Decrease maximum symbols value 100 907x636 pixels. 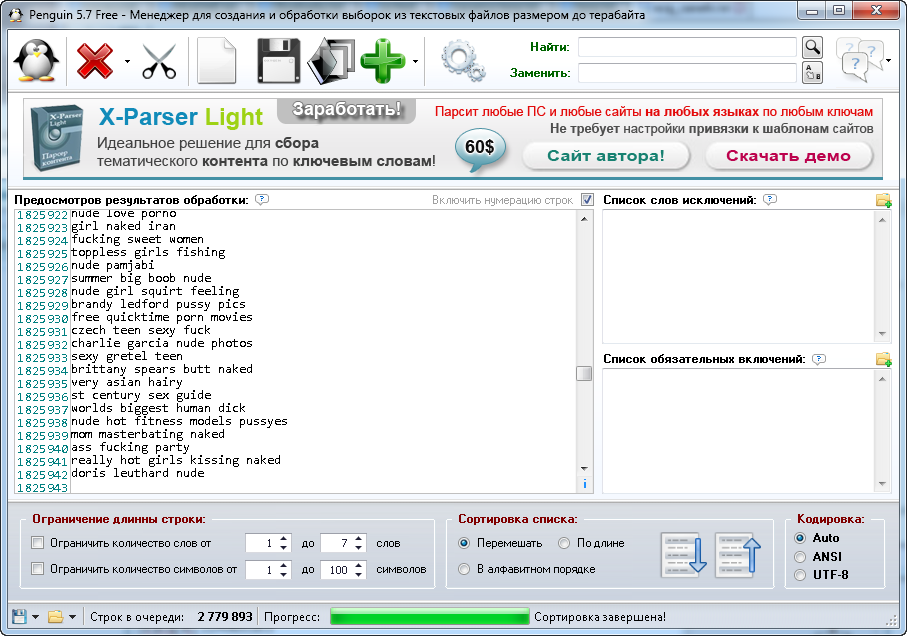tap(359, 574)
